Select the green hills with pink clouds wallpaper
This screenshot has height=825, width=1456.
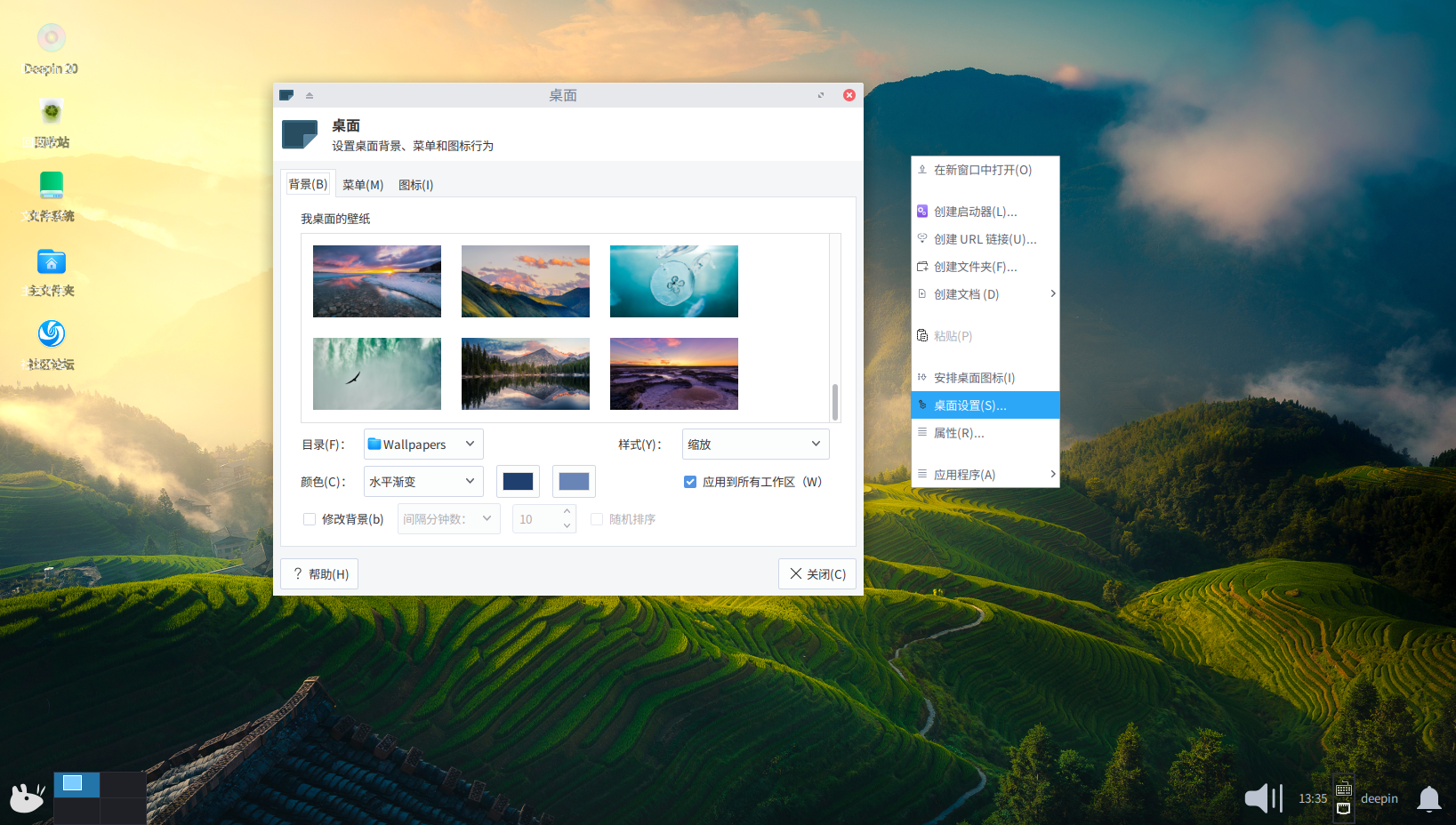point(526,281)
